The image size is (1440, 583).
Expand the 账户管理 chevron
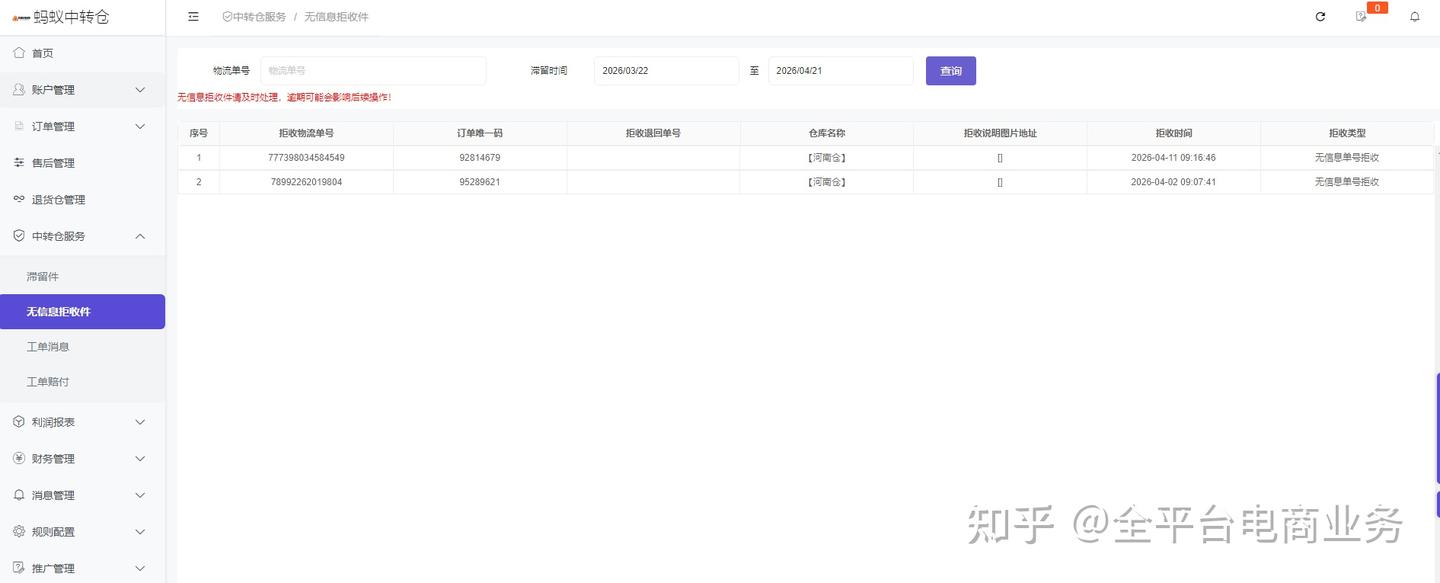(x=140, y=90)
